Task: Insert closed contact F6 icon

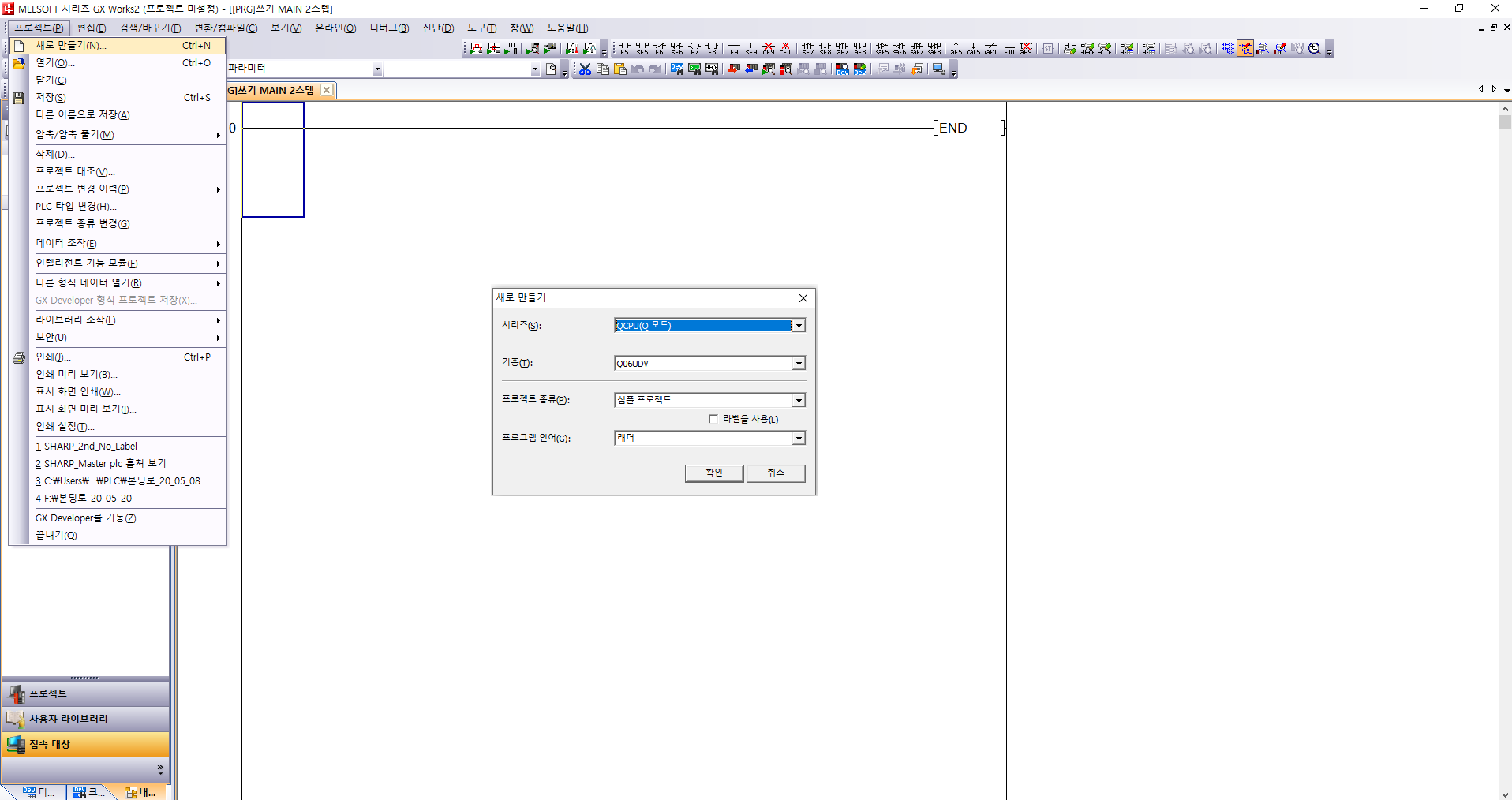Action: pyautogui.click(x=659, y=48)
